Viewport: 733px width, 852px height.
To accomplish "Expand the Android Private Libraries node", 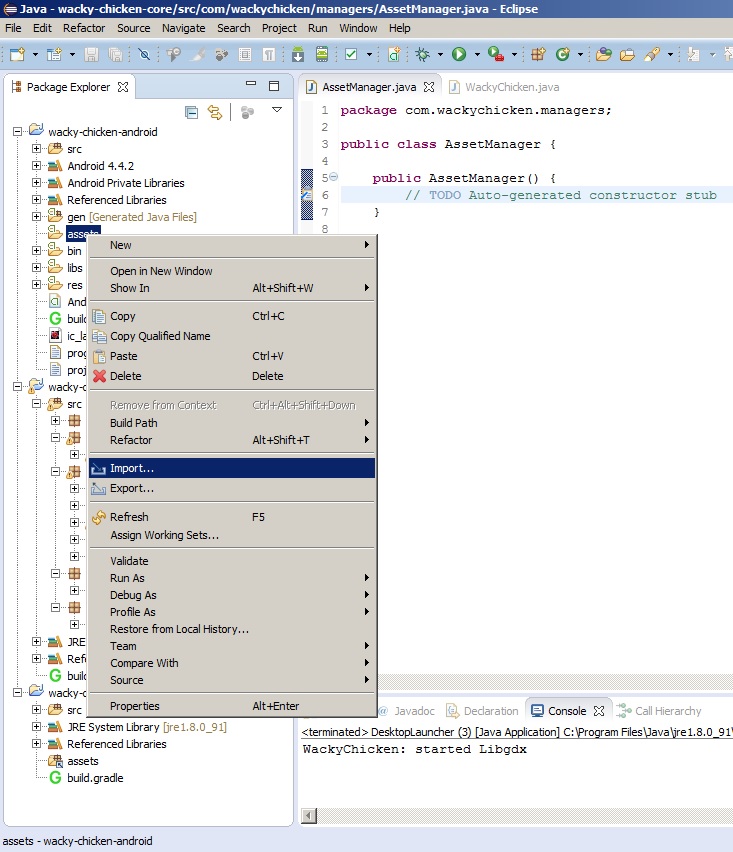I will (x=36, y=183).
